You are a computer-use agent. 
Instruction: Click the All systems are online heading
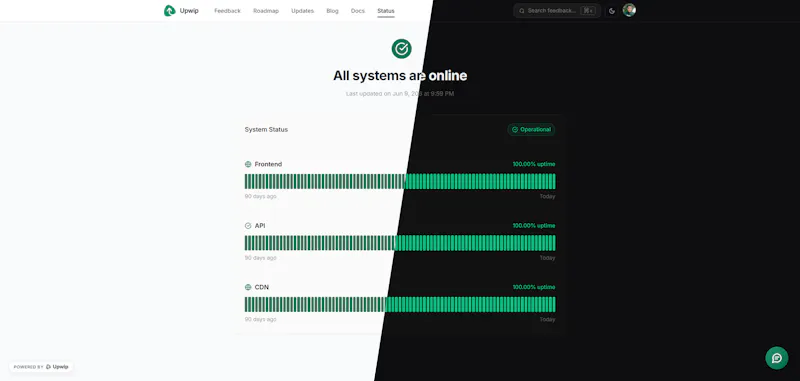400,75
